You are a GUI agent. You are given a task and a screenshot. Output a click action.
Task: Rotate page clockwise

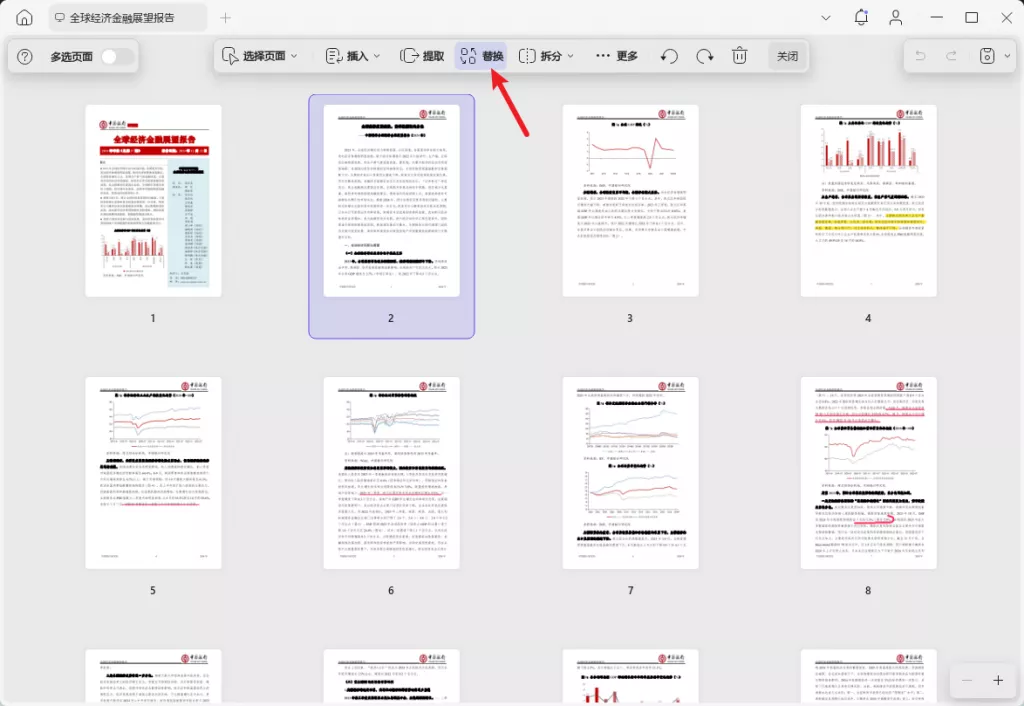pos(704,56)
